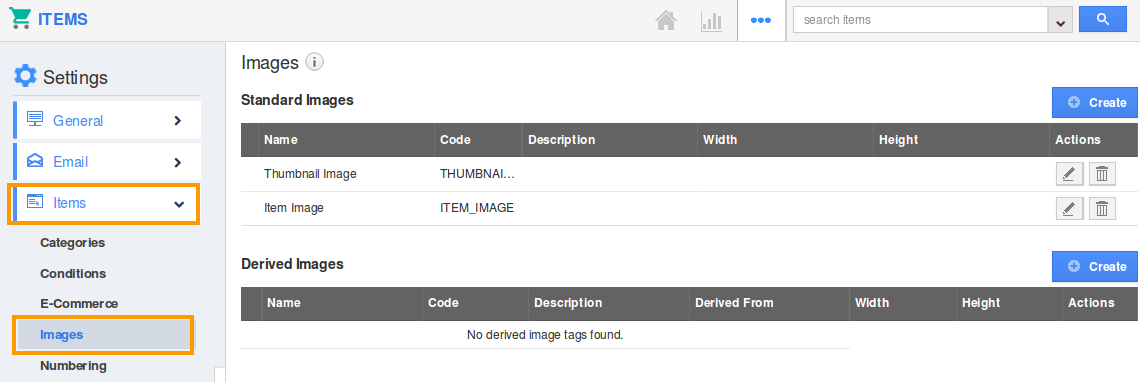Open the Numbering submenu item
The image size is (1140, 382).
pos(73,365)
